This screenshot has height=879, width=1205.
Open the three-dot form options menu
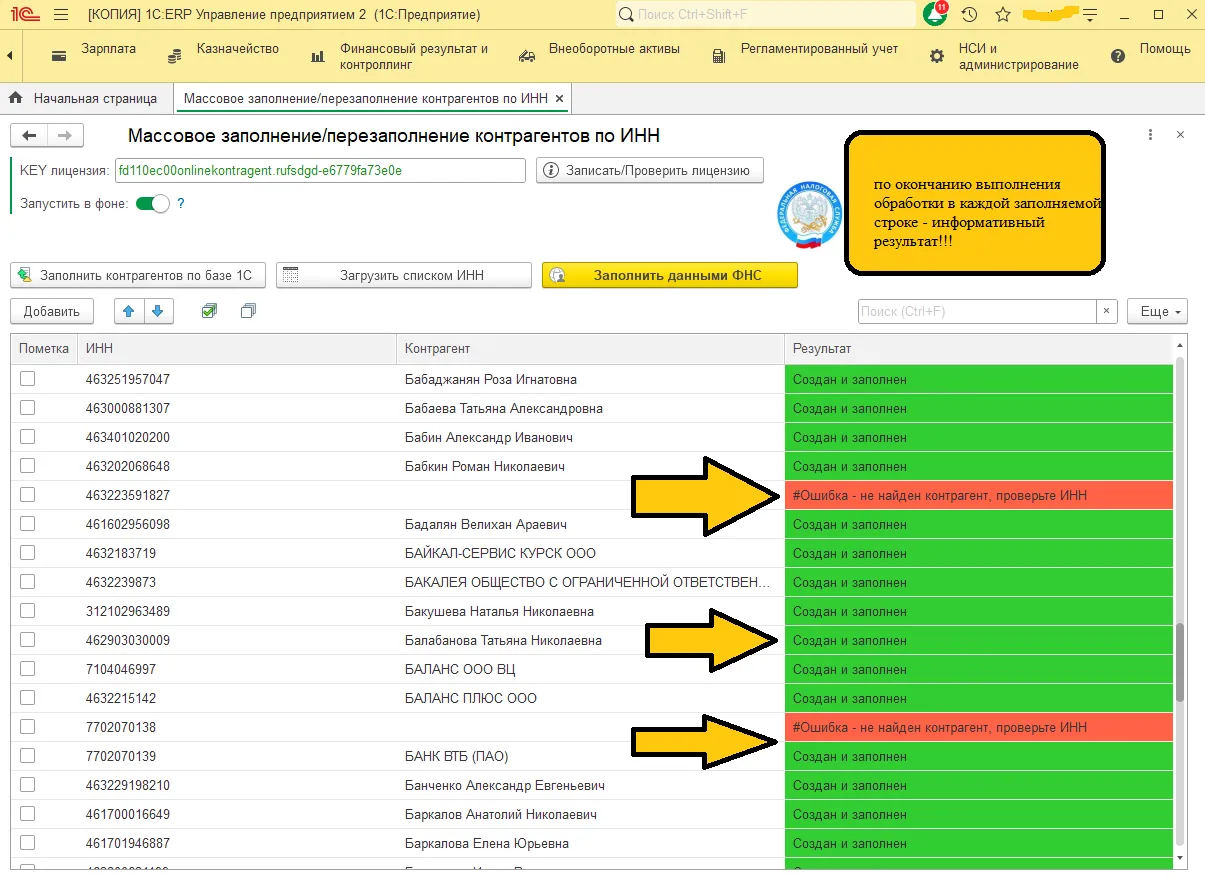[1150, 135]
